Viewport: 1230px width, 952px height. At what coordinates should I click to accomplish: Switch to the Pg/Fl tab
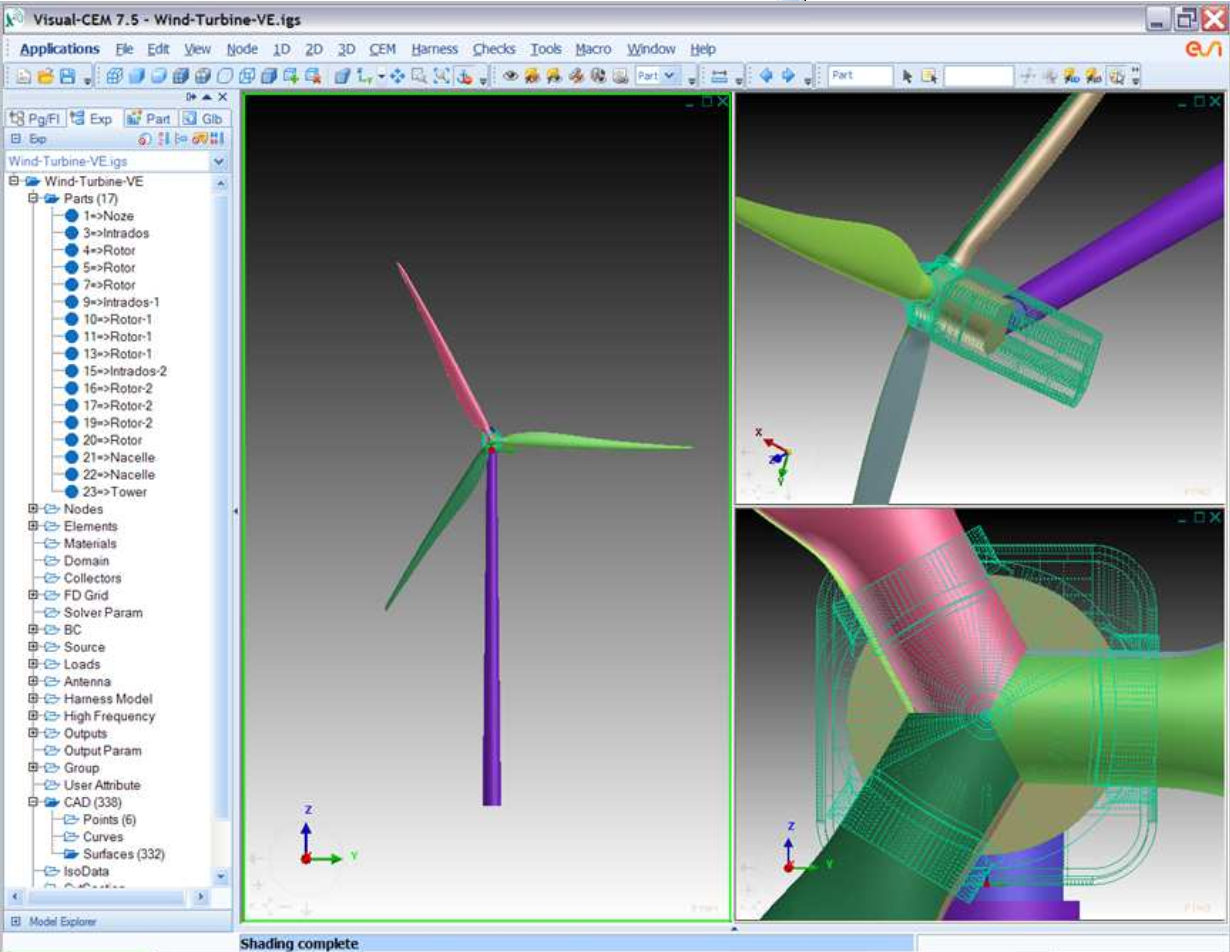tap(35, 118)
